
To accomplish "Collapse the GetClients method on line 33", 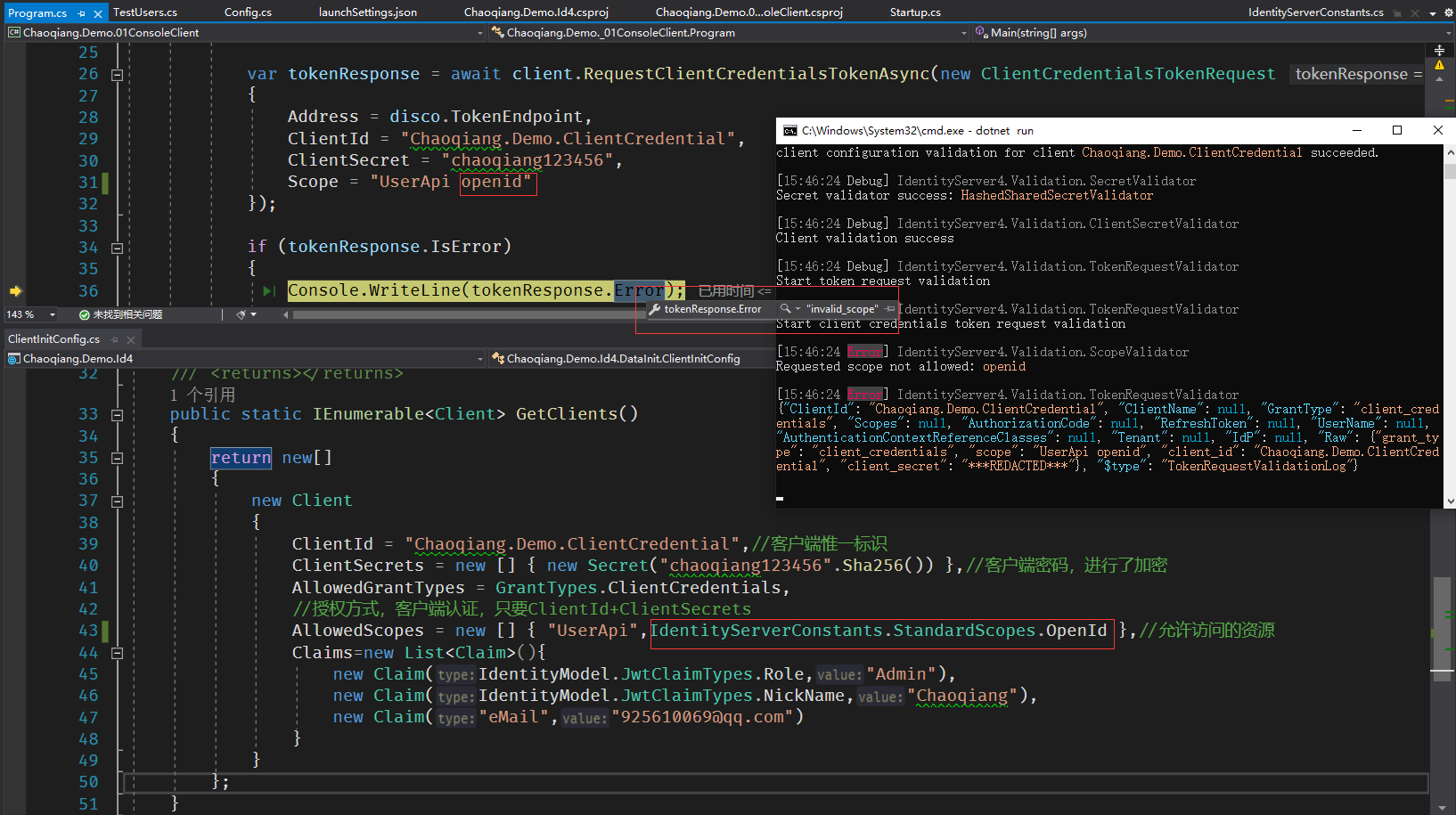I will click(117, 415).
